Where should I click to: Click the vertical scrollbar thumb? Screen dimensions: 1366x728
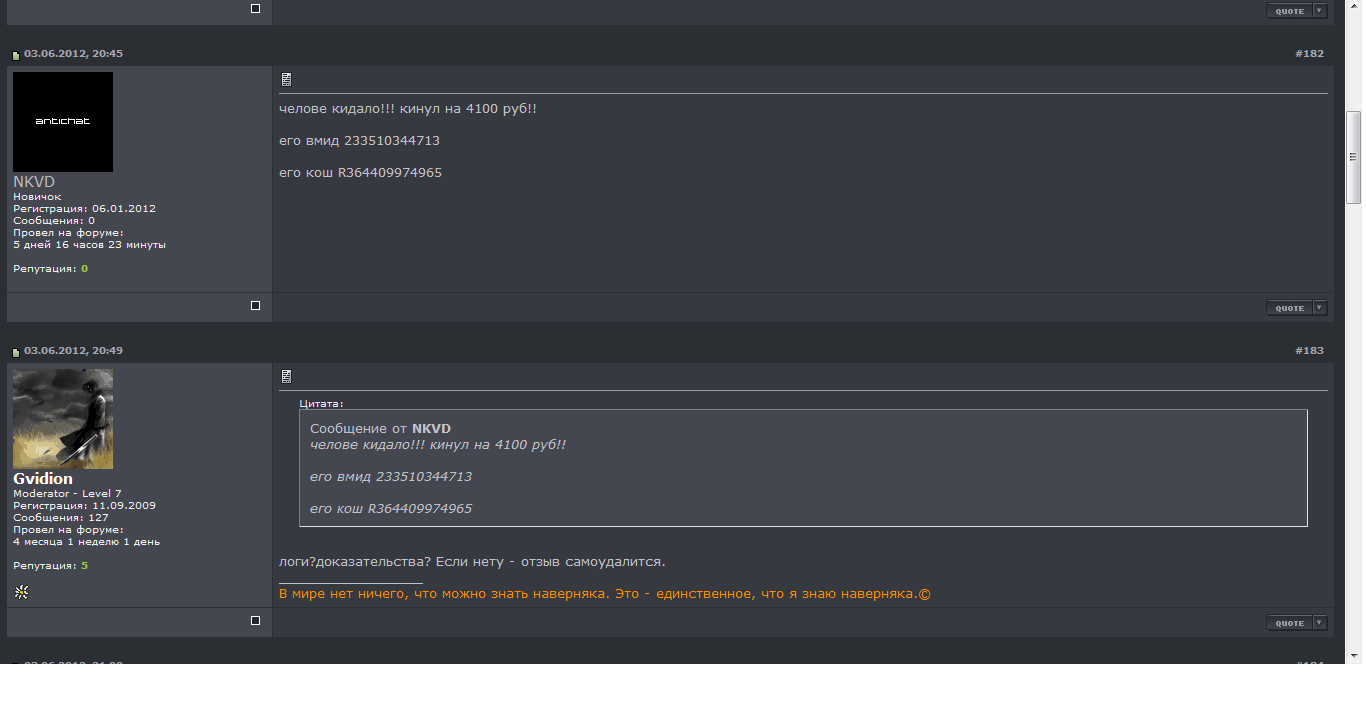1354,157
